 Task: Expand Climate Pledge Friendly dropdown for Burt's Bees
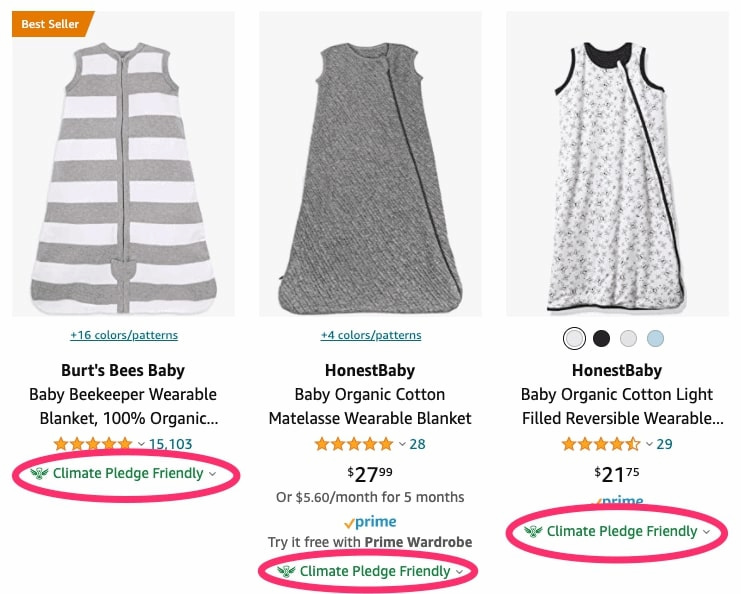click(x=212, y=474)
